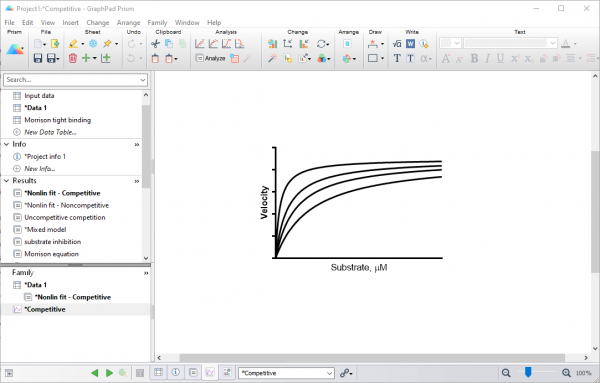Click the Save file icon
600x383 pixels.
pyautogui.click(x=38, y=58)
